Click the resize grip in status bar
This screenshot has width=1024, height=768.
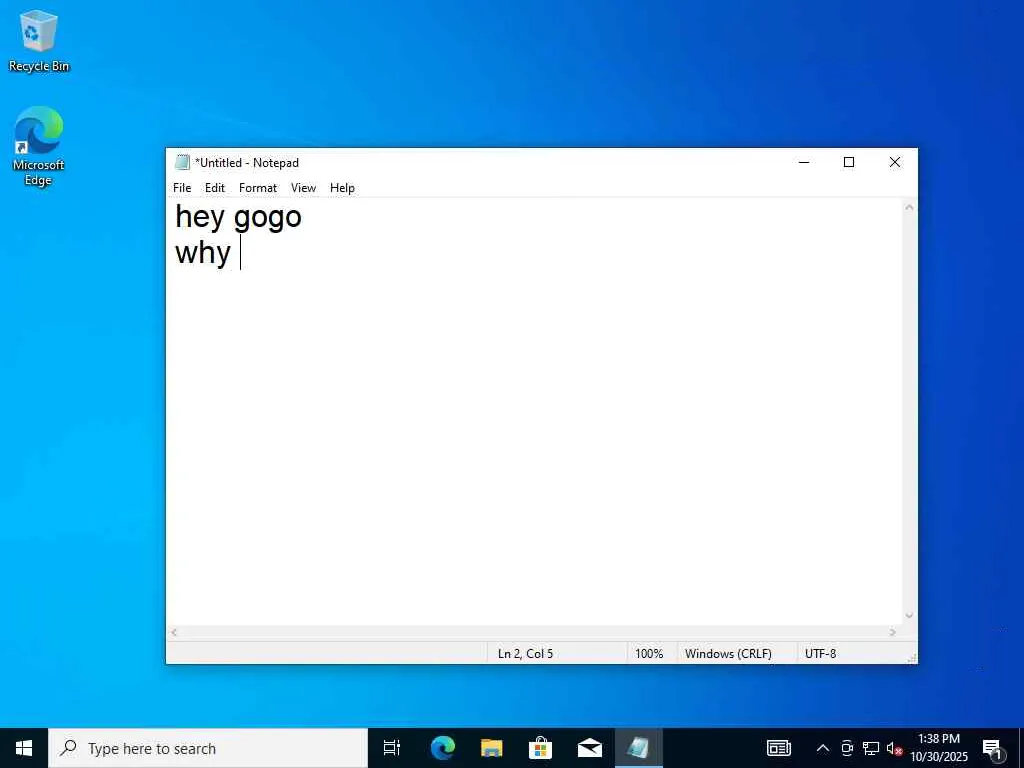click(x=912, y=658)
